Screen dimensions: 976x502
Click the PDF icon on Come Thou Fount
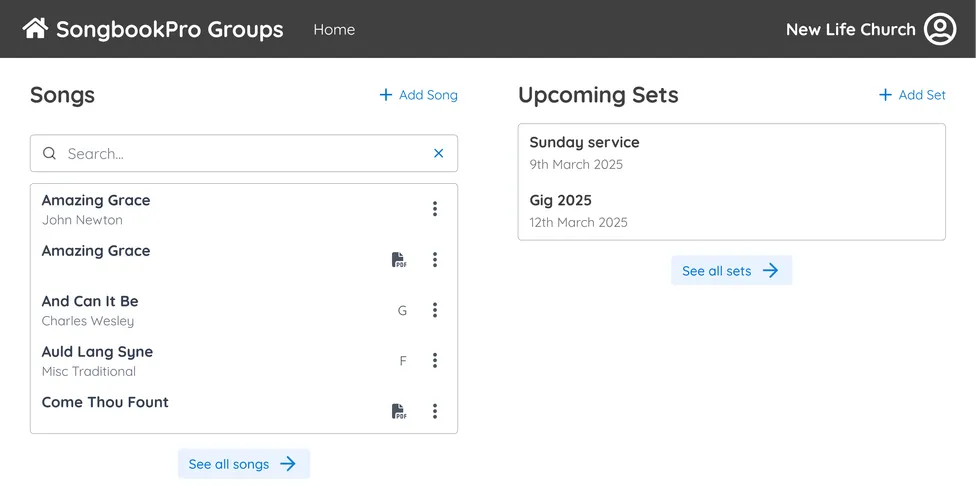pyautogui.click(x=399, y=411)
